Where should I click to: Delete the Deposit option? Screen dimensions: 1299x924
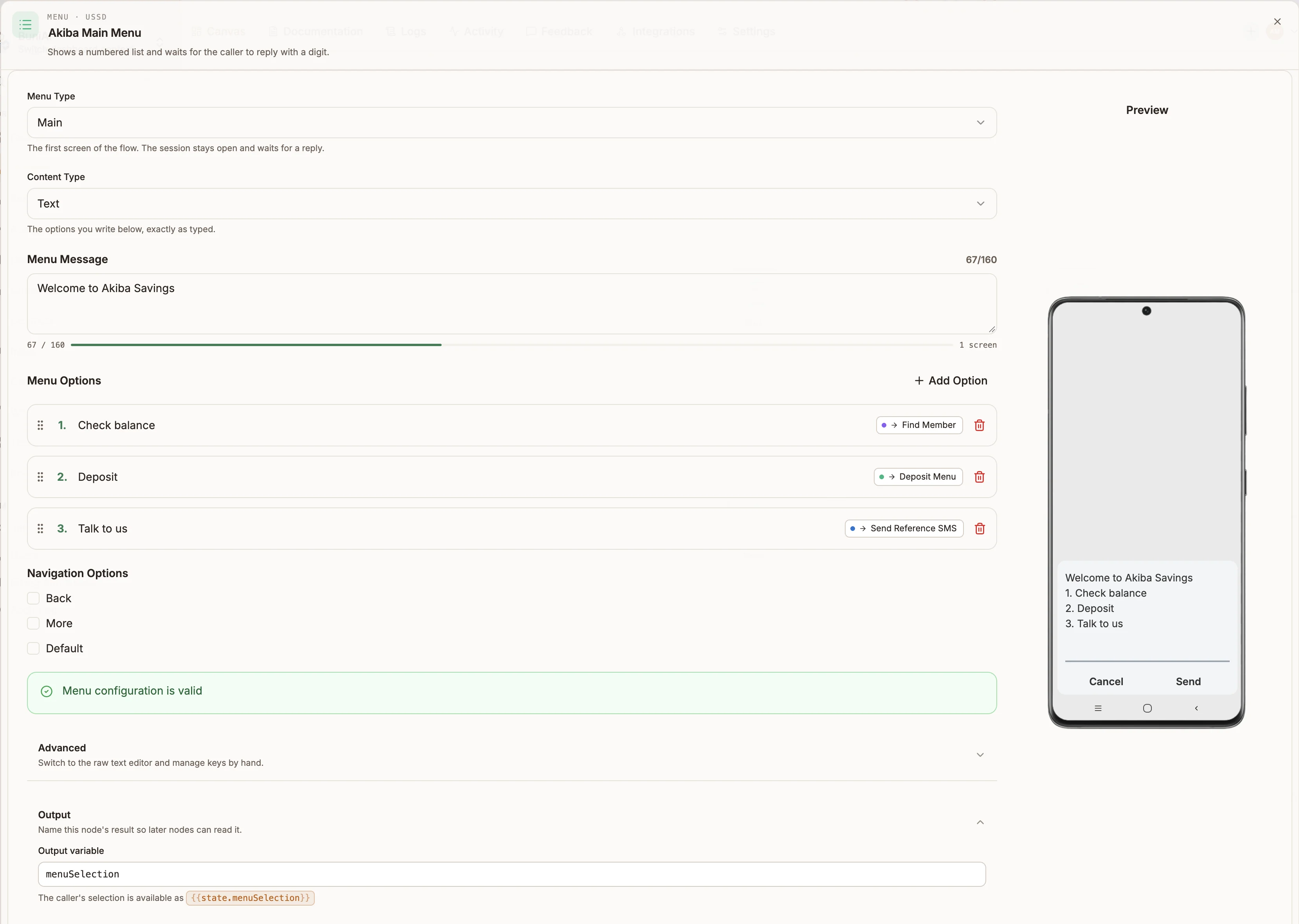pyautogui.click(x=979, y=477)
